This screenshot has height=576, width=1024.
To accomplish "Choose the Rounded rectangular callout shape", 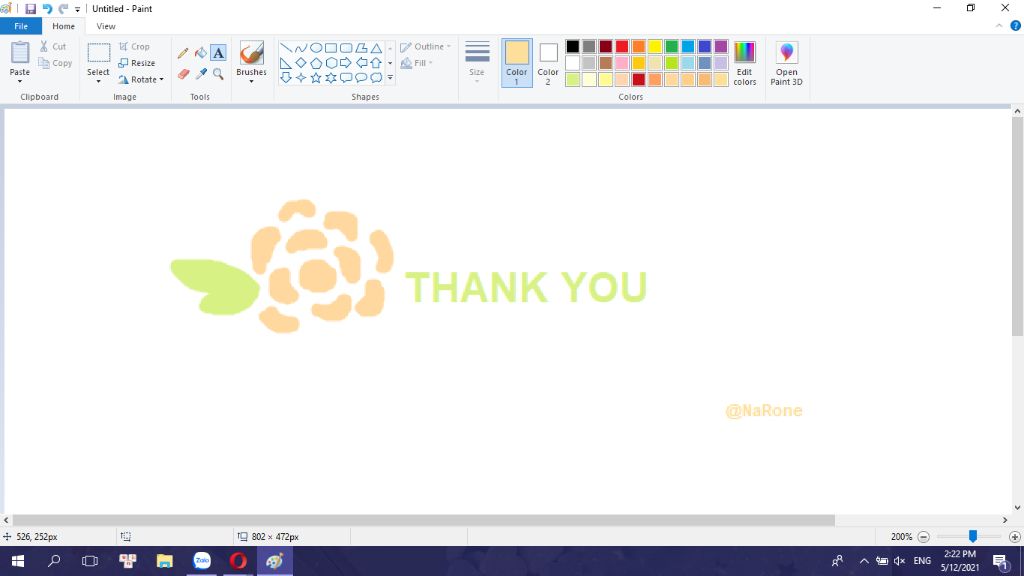I will (346, 78).
